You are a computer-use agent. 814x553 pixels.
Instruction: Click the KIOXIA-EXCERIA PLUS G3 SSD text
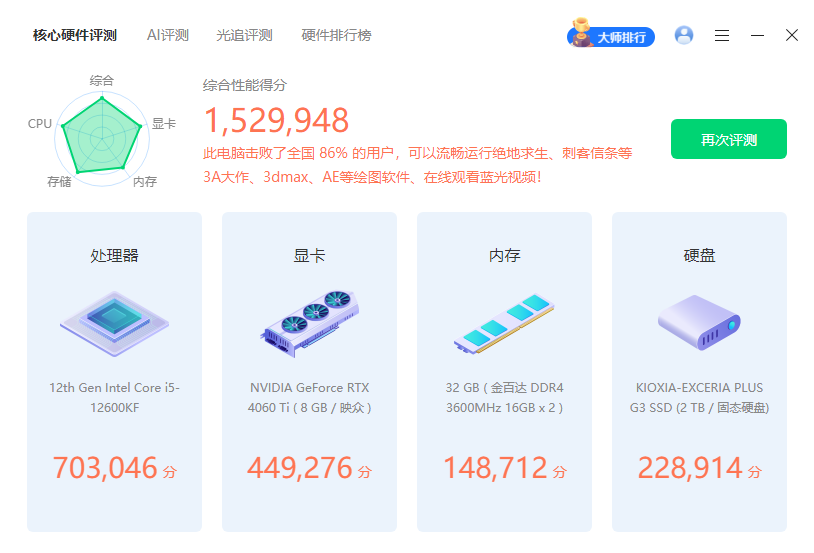699,398
